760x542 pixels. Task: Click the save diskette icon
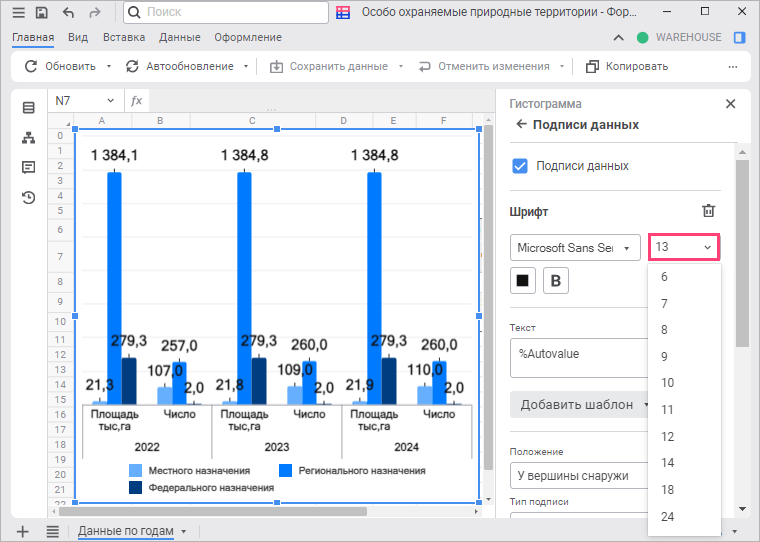[x=42, y=12]
